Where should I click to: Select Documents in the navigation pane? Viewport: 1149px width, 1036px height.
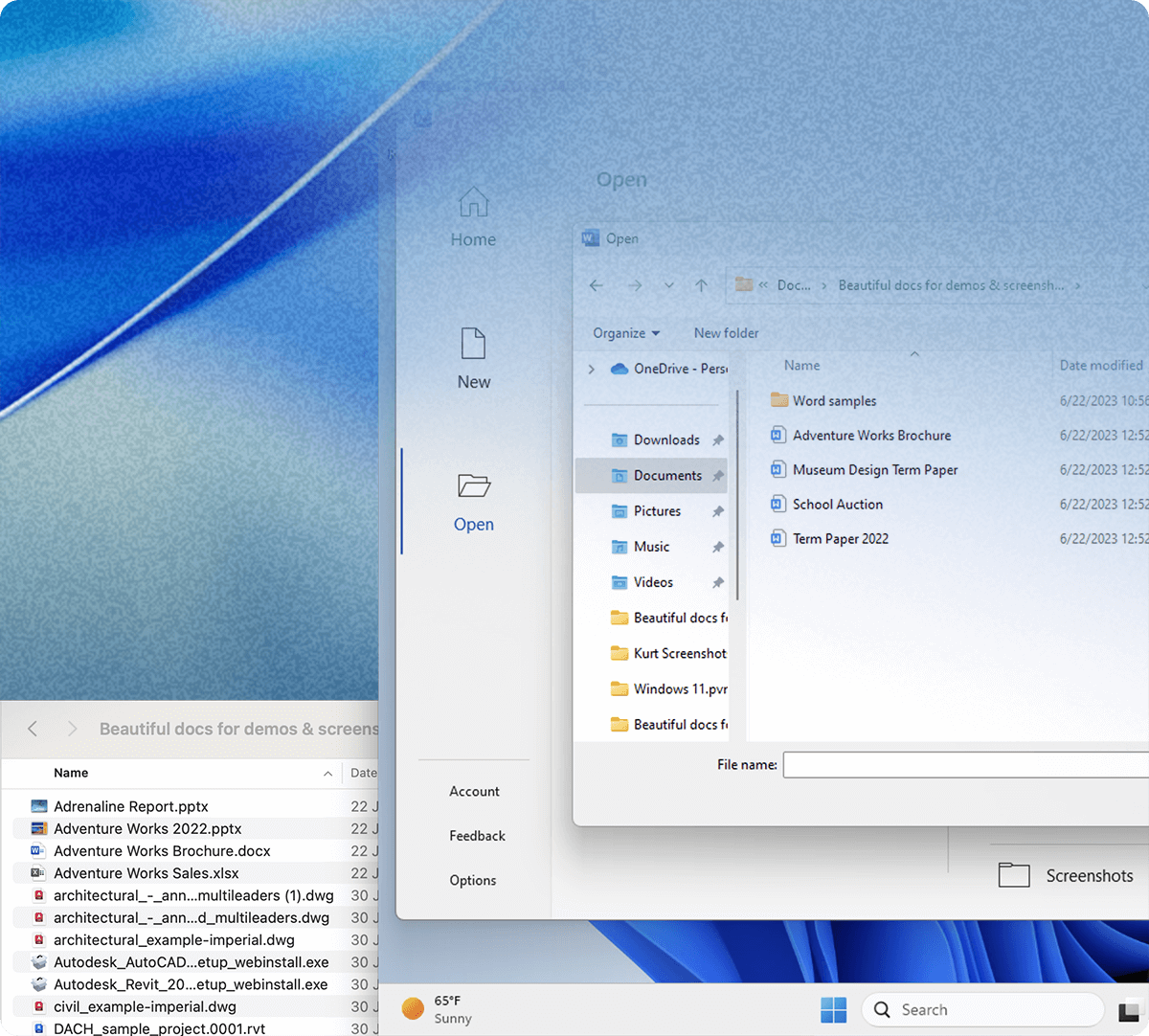point(666,476)
